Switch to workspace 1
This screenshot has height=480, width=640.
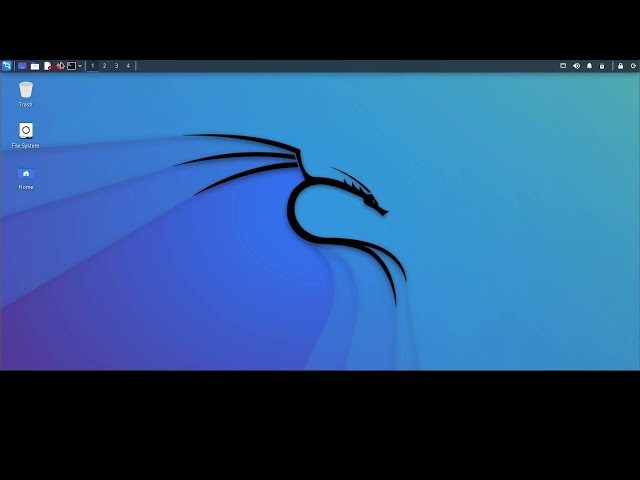point(93,66)
